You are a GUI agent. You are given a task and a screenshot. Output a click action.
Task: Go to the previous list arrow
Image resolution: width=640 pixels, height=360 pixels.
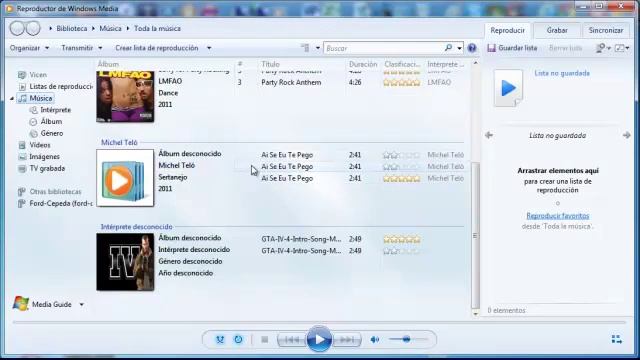(489, 135)
